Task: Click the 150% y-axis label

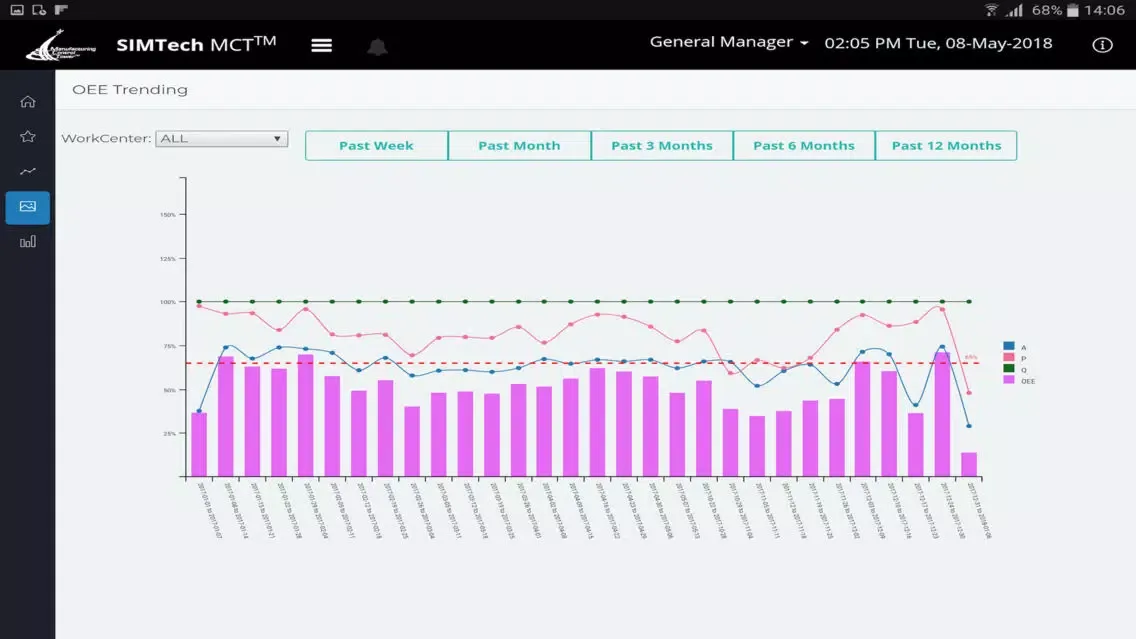Action: point(167,214)
